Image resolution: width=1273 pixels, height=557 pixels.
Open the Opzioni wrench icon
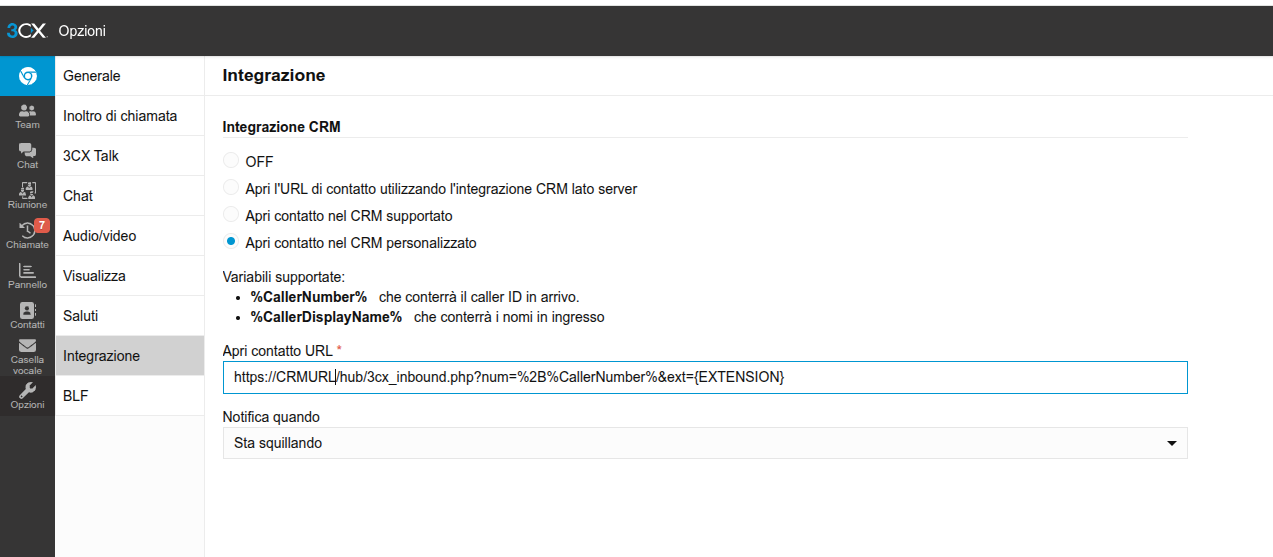pos(27,396)
